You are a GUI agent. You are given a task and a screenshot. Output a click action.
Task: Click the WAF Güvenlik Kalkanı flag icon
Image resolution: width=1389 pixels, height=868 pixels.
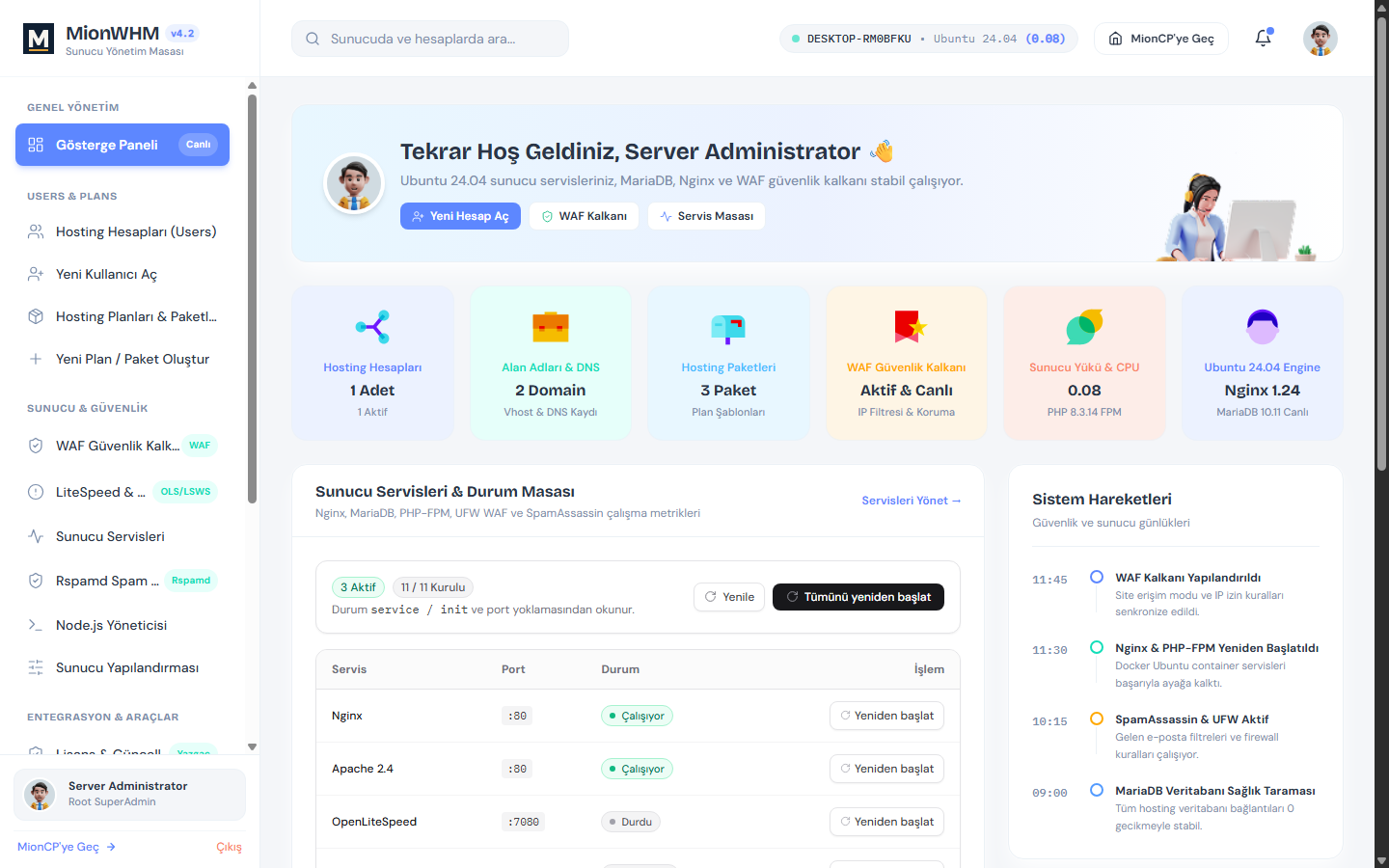click(909, 327)
